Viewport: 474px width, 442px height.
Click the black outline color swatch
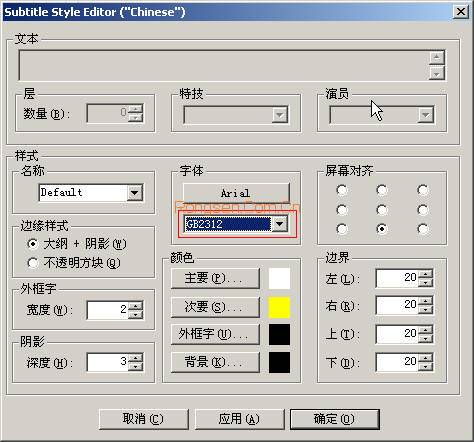pos(279,334)
